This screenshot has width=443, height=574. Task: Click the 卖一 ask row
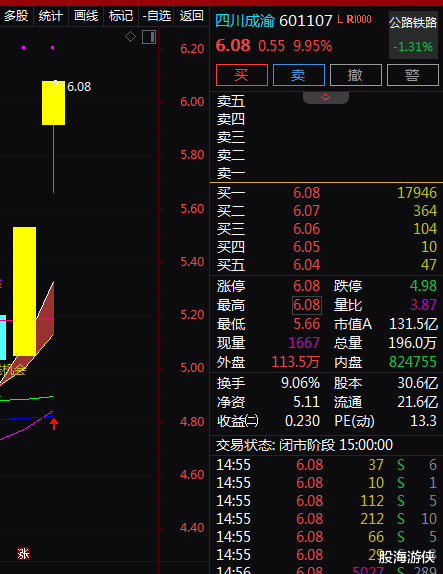point(326,173)
